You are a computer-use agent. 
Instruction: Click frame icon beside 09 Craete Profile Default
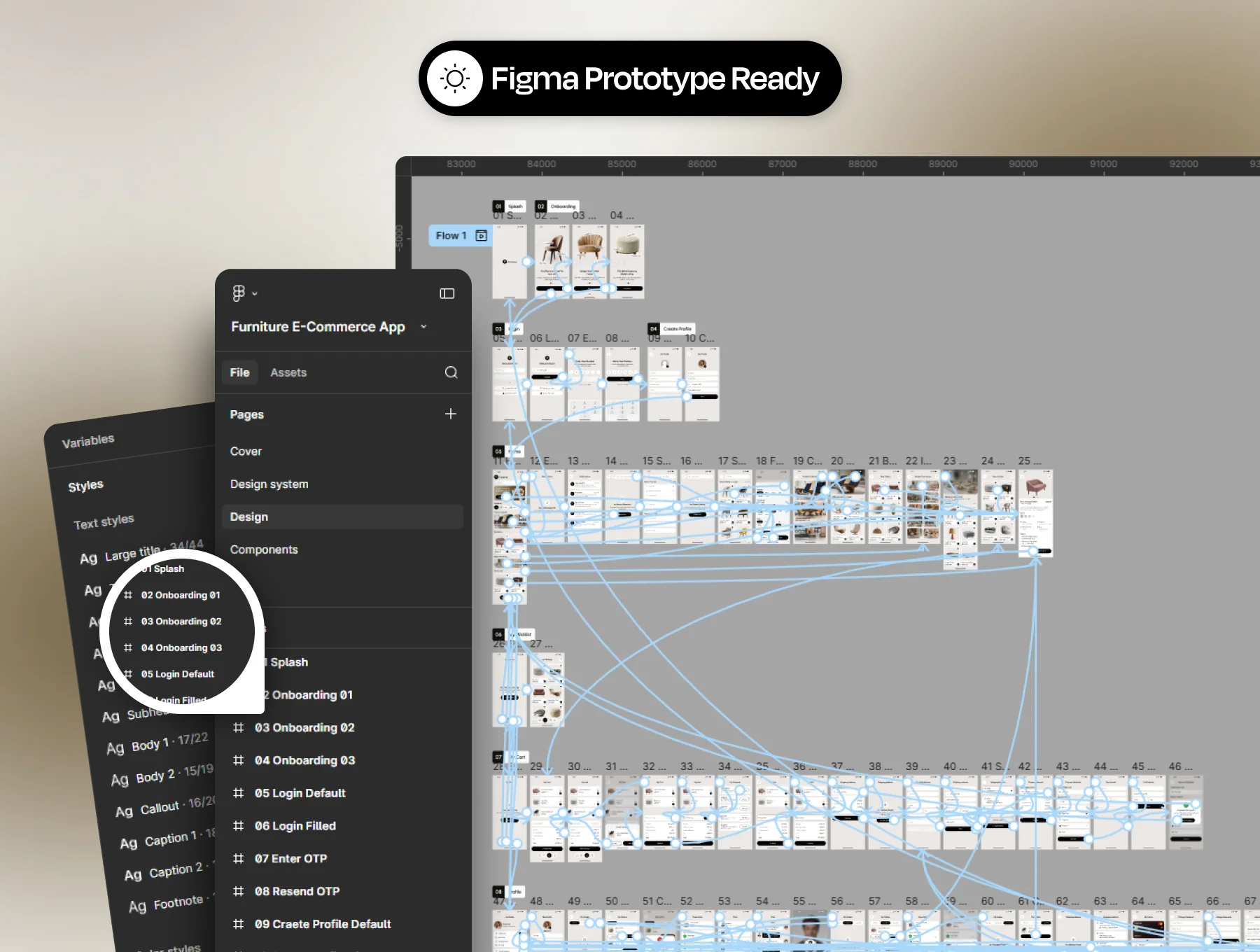238,924
